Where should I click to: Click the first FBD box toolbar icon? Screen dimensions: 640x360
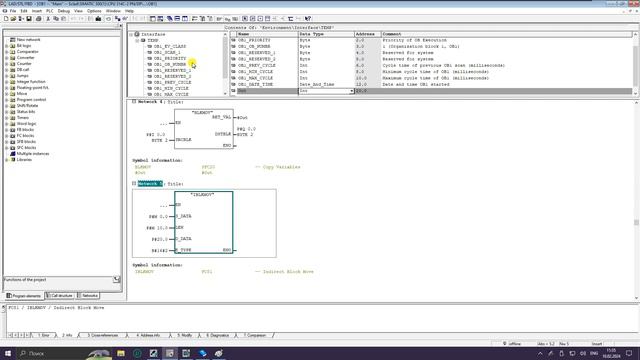click(245, 19)
